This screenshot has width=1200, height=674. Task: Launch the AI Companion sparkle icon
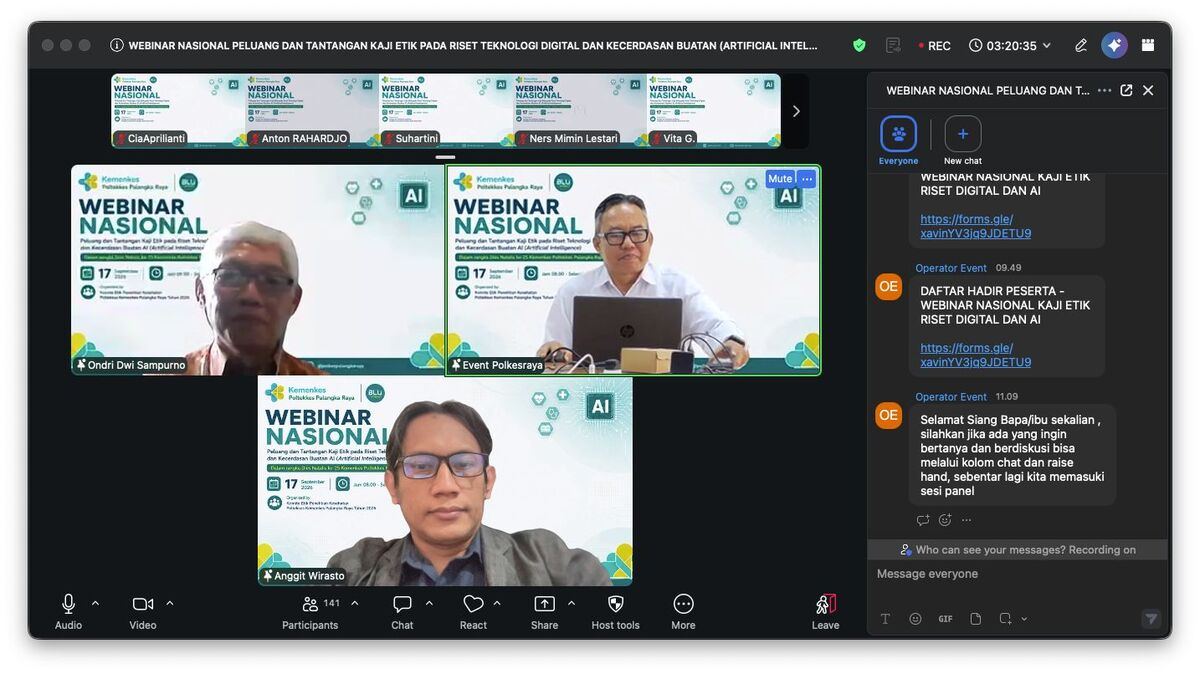coord(1114,45)
